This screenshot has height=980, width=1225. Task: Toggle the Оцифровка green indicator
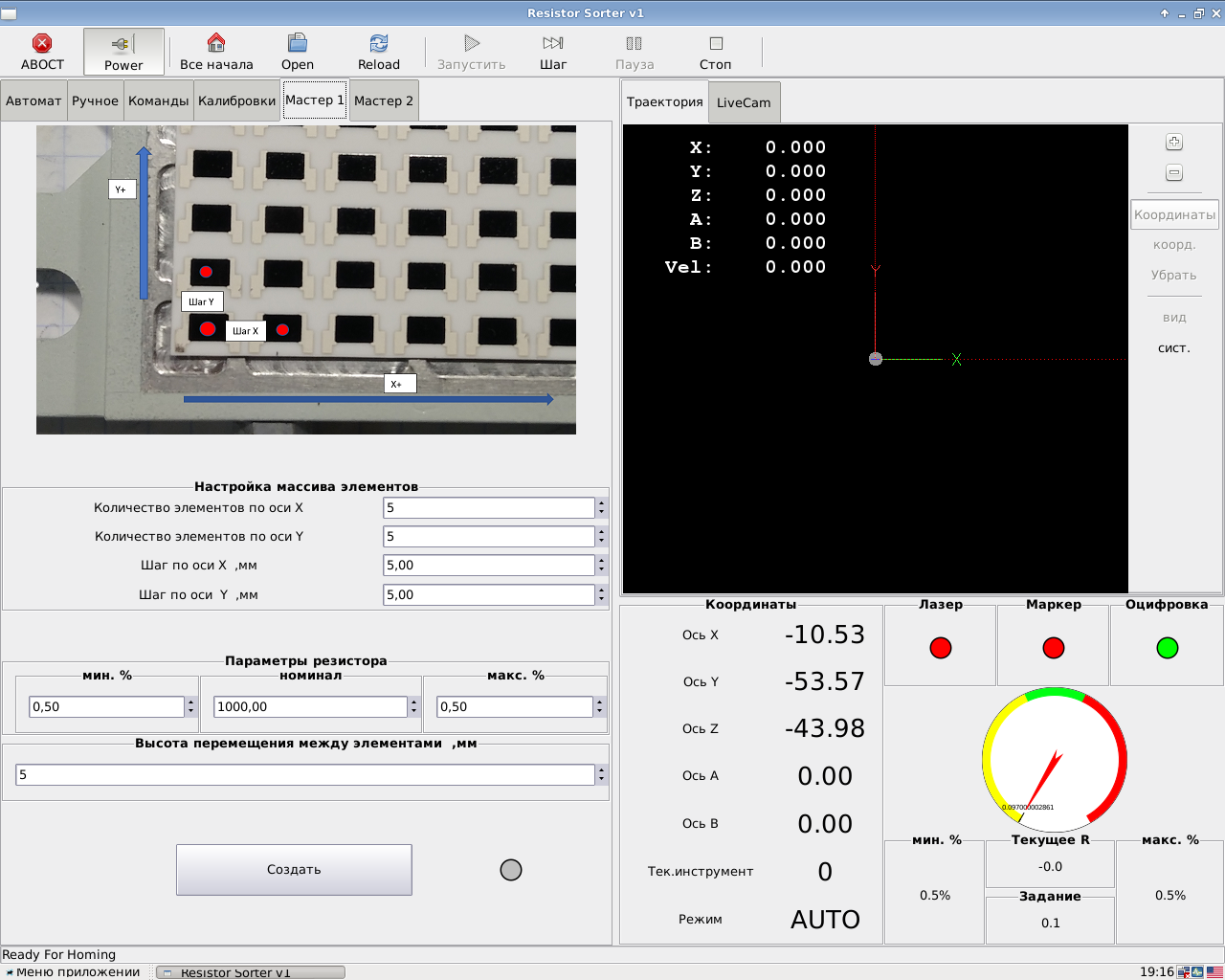[1167, 648]
